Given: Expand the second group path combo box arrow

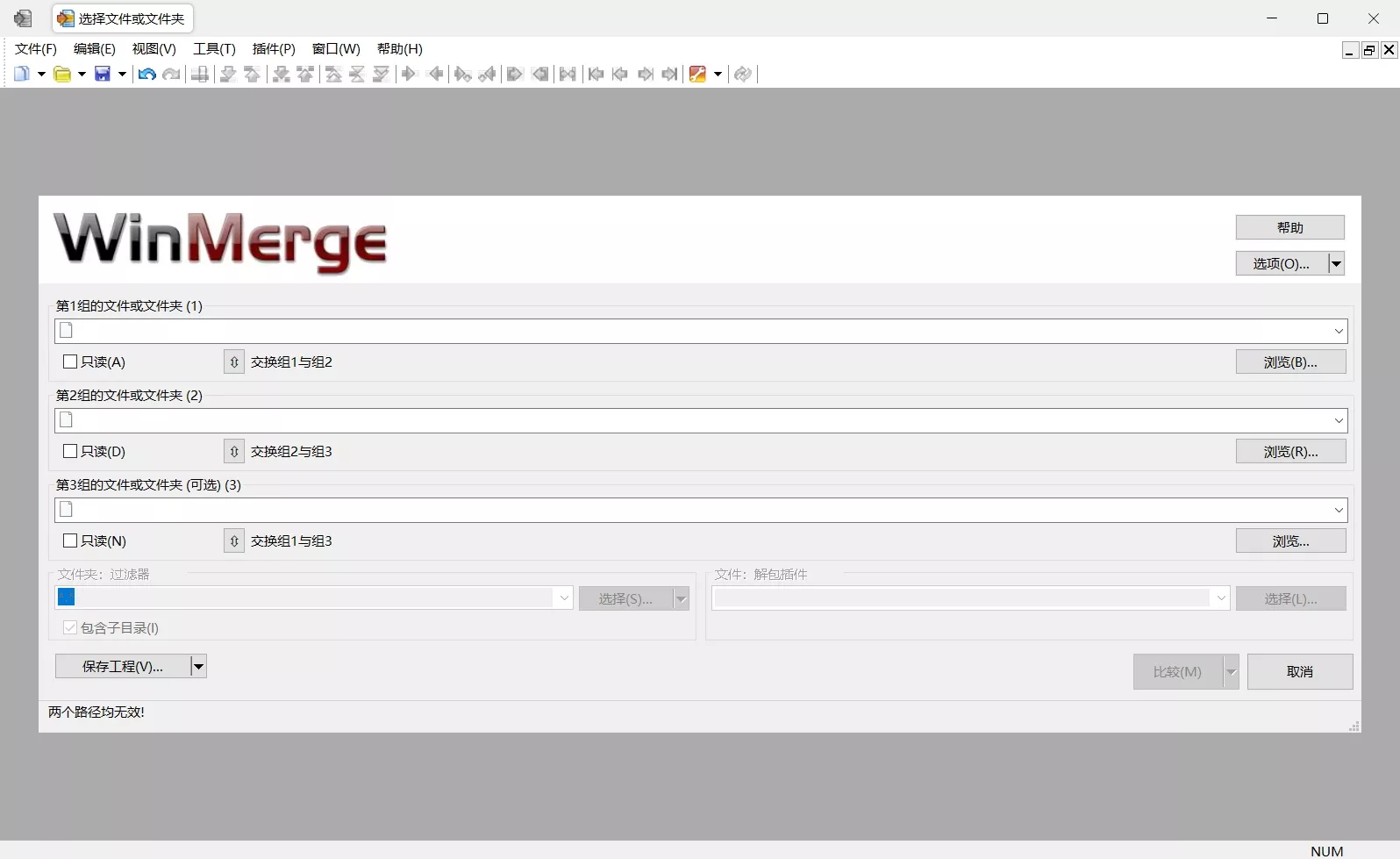Looking at the screenshot, I should coord(1339,420).
